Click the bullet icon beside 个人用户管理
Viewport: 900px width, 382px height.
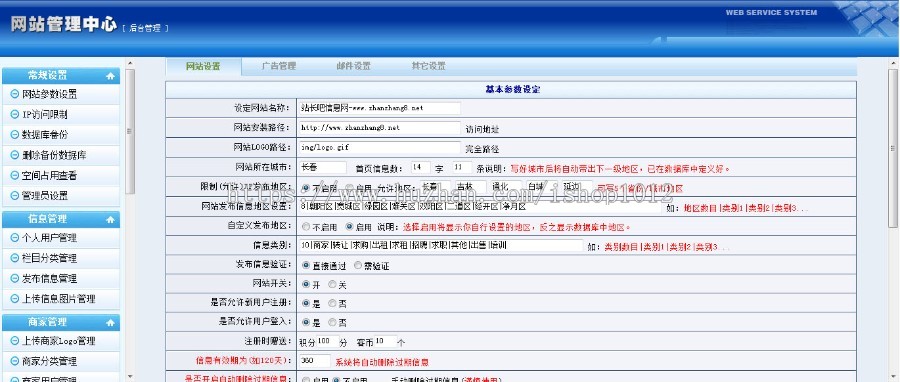(14, 237)
